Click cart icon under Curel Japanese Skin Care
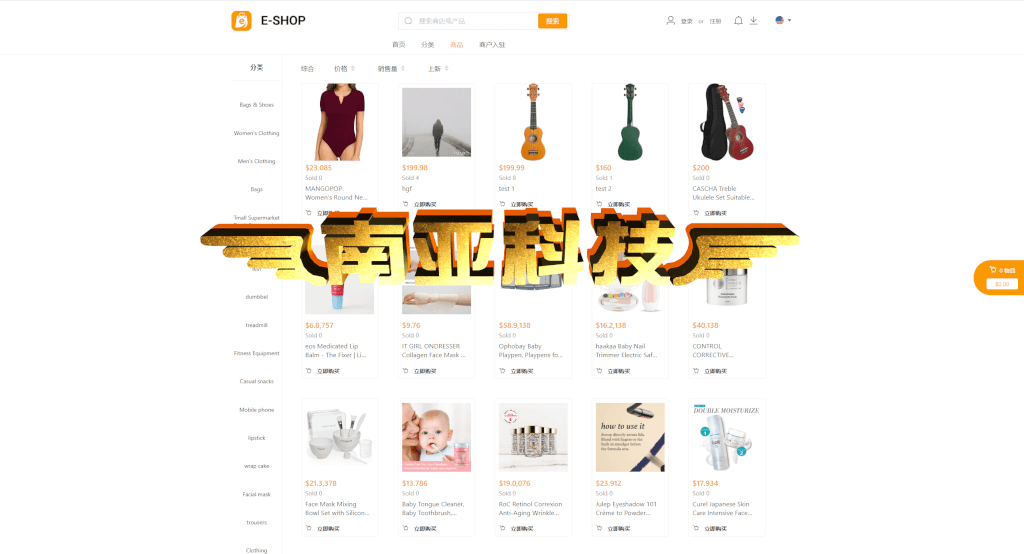This screenshot has height=554, width=1024. [696, 528]
